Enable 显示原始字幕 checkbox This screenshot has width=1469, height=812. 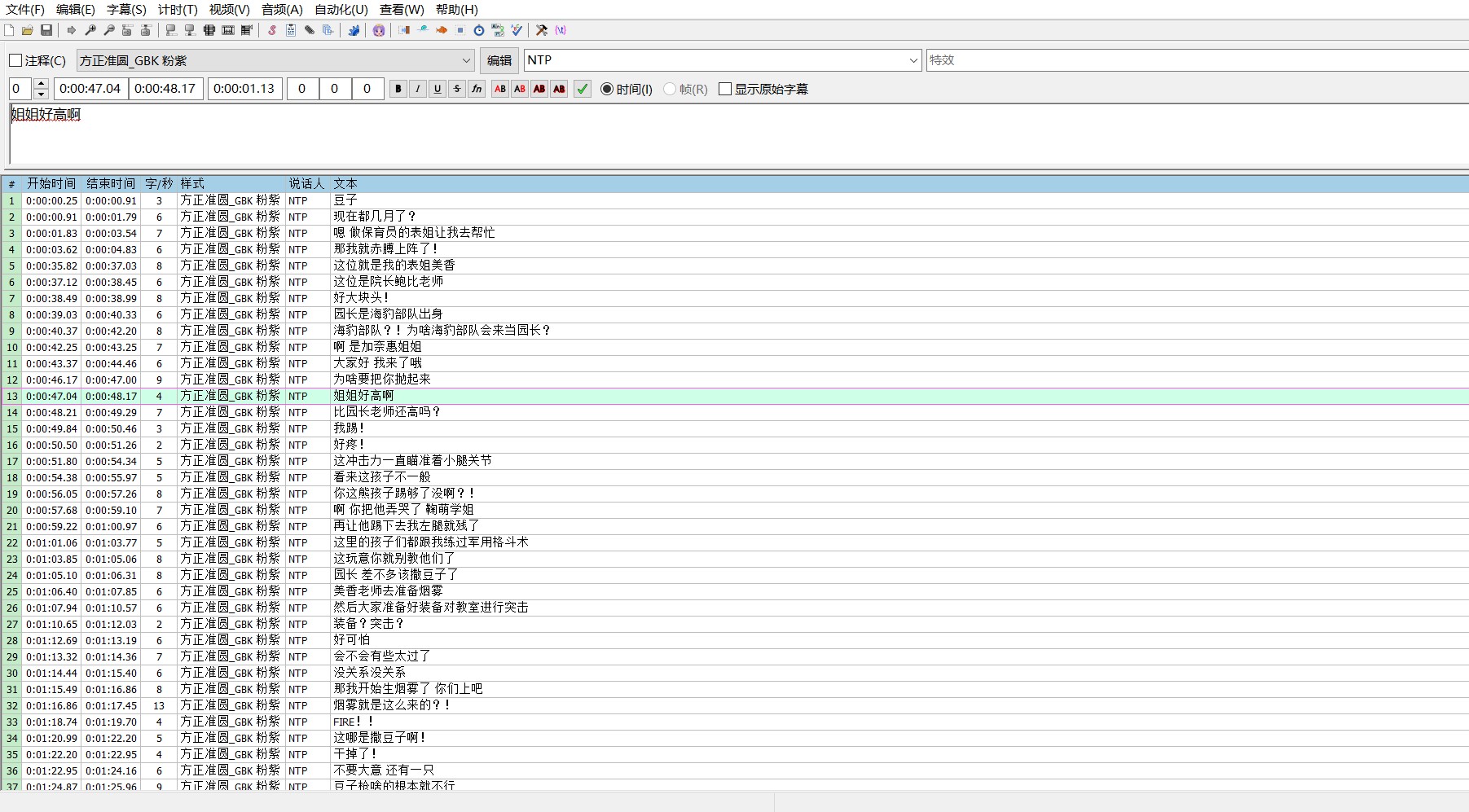pyautogui.click(x=763, y=89)
